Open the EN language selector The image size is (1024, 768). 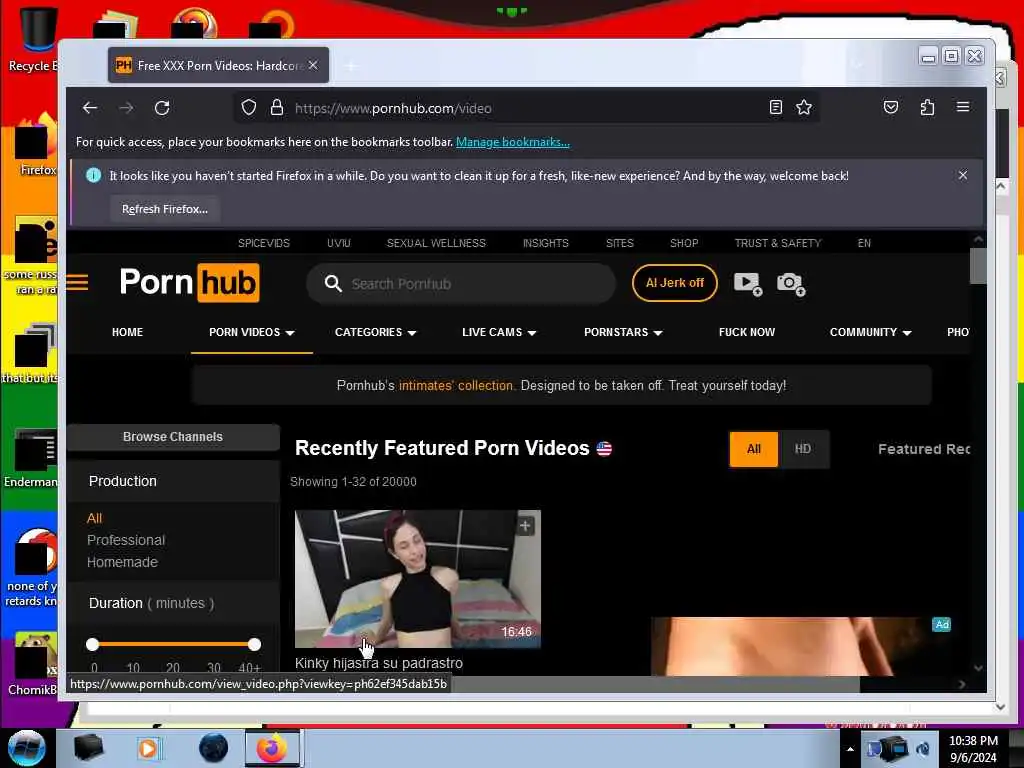click(864, 243)
